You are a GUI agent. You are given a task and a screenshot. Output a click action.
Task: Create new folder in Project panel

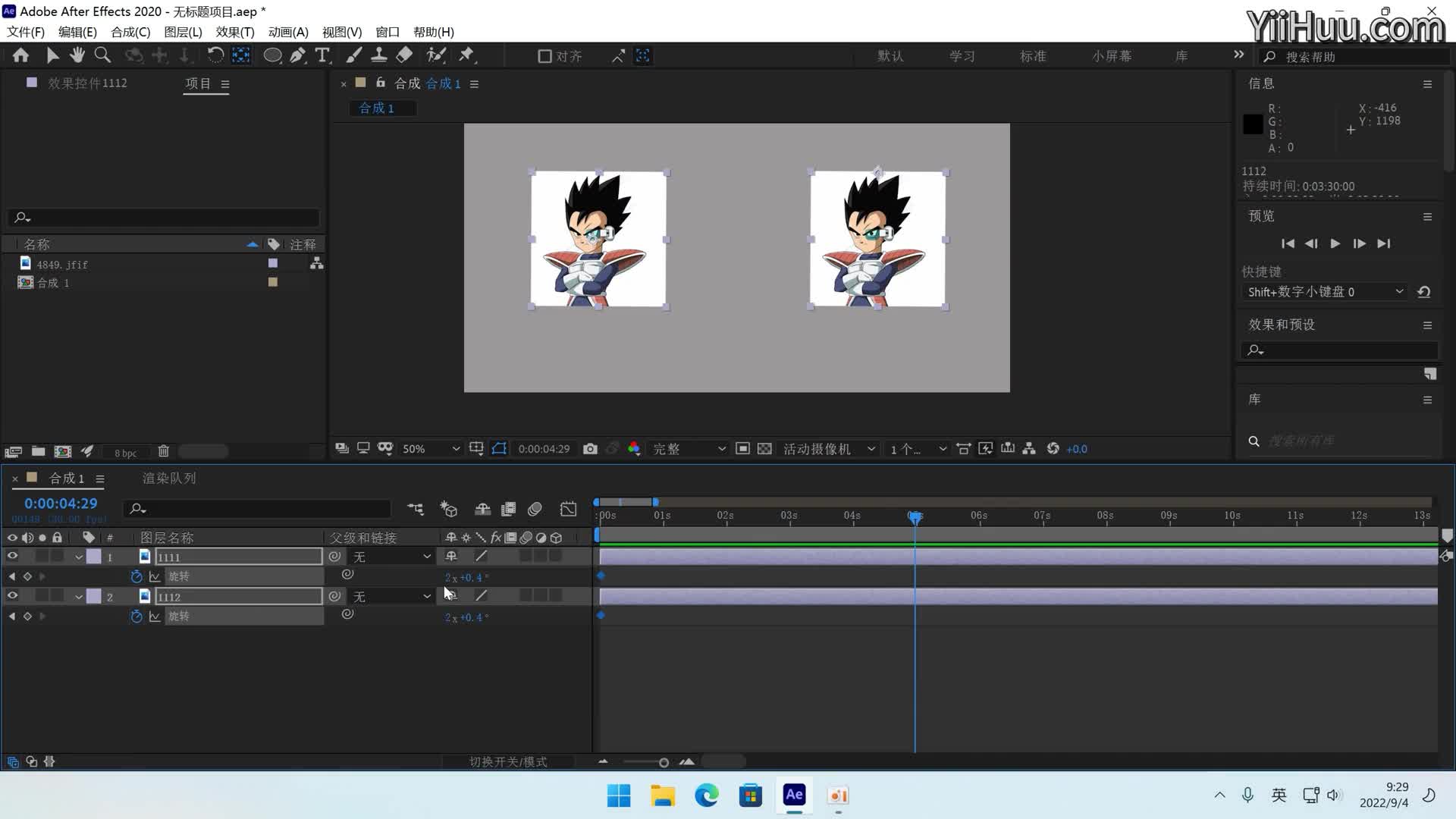point(38,452)
